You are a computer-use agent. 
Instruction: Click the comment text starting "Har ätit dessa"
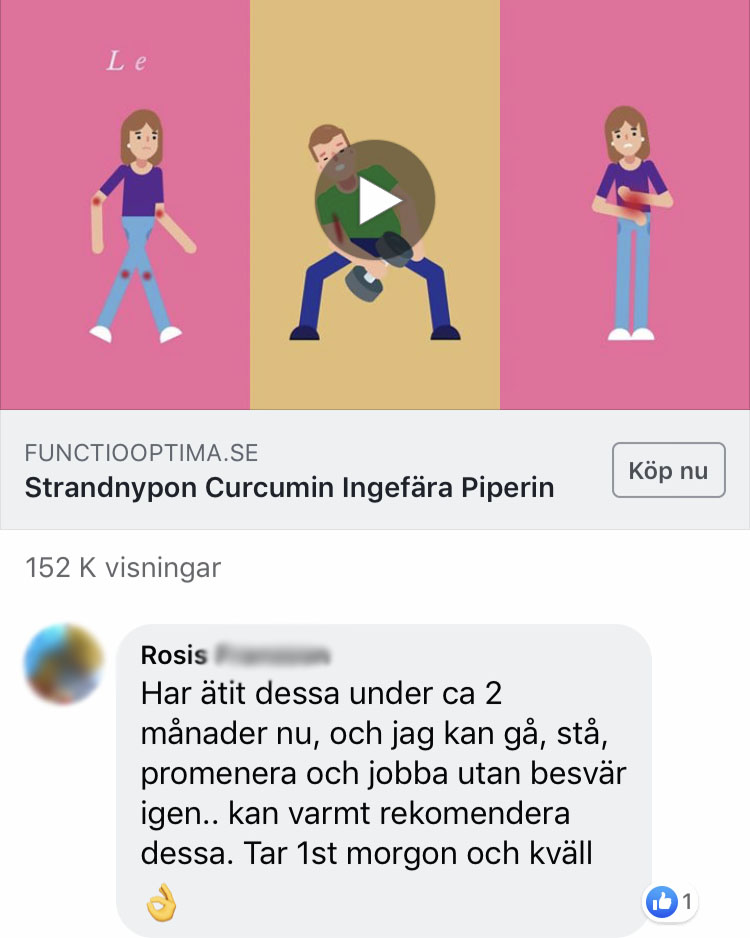383,773
